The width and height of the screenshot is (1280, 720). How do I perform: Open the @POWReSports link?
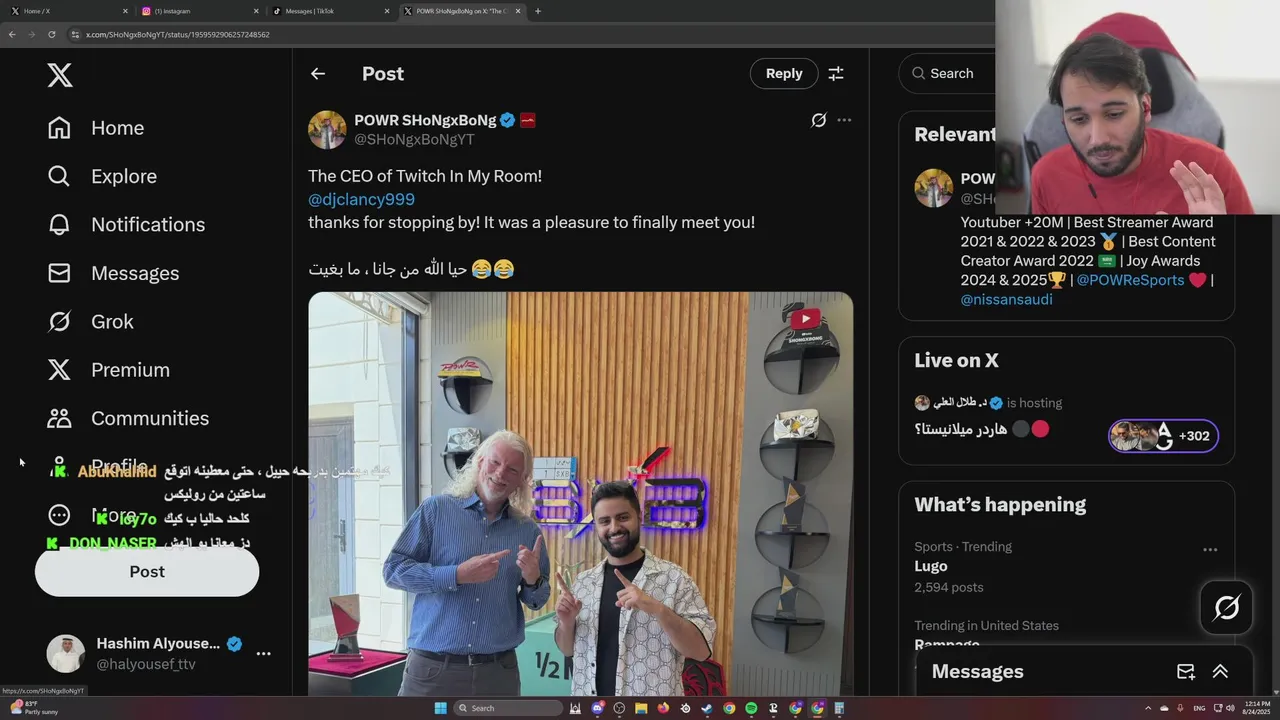pyautogui.click(x=1130, y=280)
